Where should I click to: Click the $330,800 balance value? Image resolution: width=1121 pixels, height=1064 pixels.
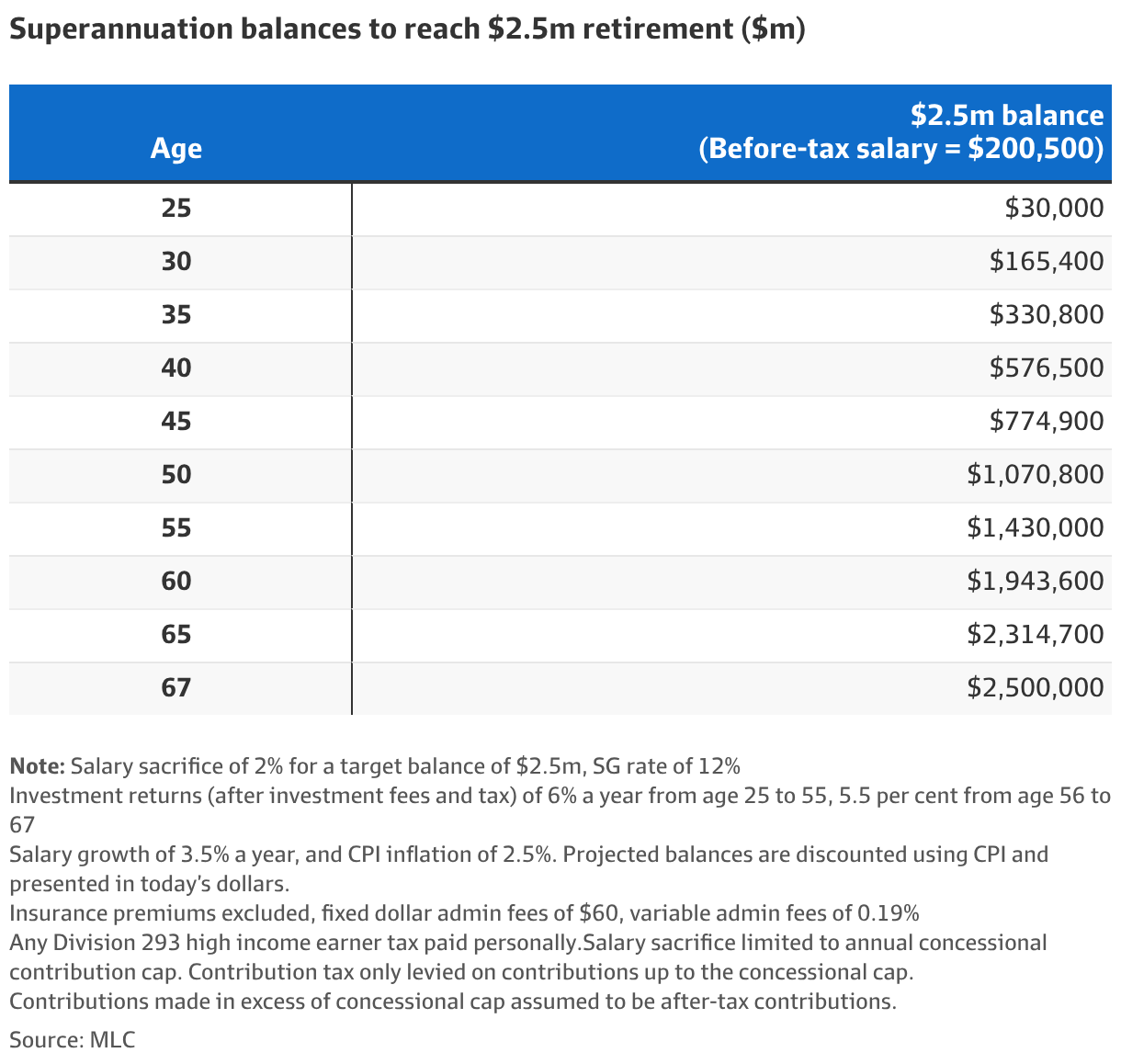[1047, 315]
